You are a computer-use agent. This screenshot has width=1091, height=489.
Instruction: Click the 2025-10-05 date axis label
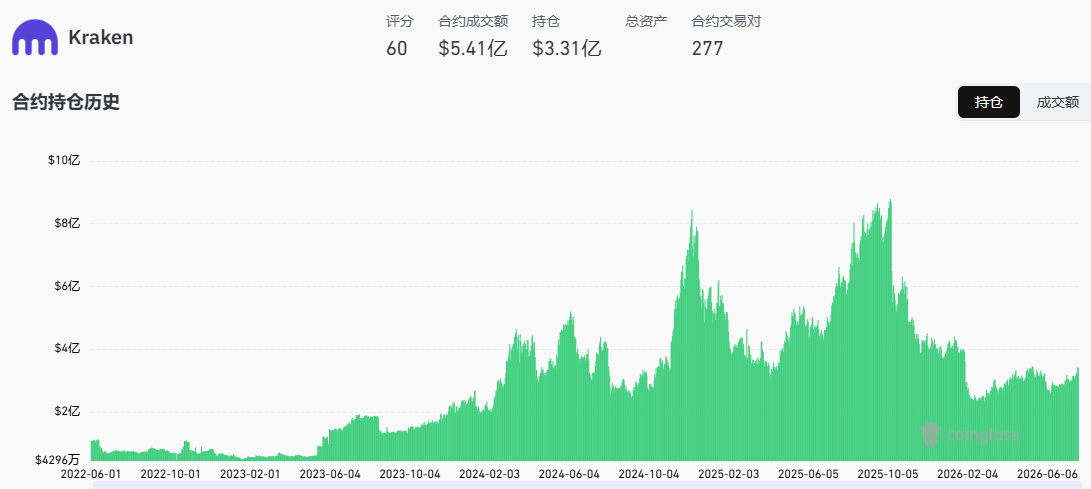click(x=888, y=474)
